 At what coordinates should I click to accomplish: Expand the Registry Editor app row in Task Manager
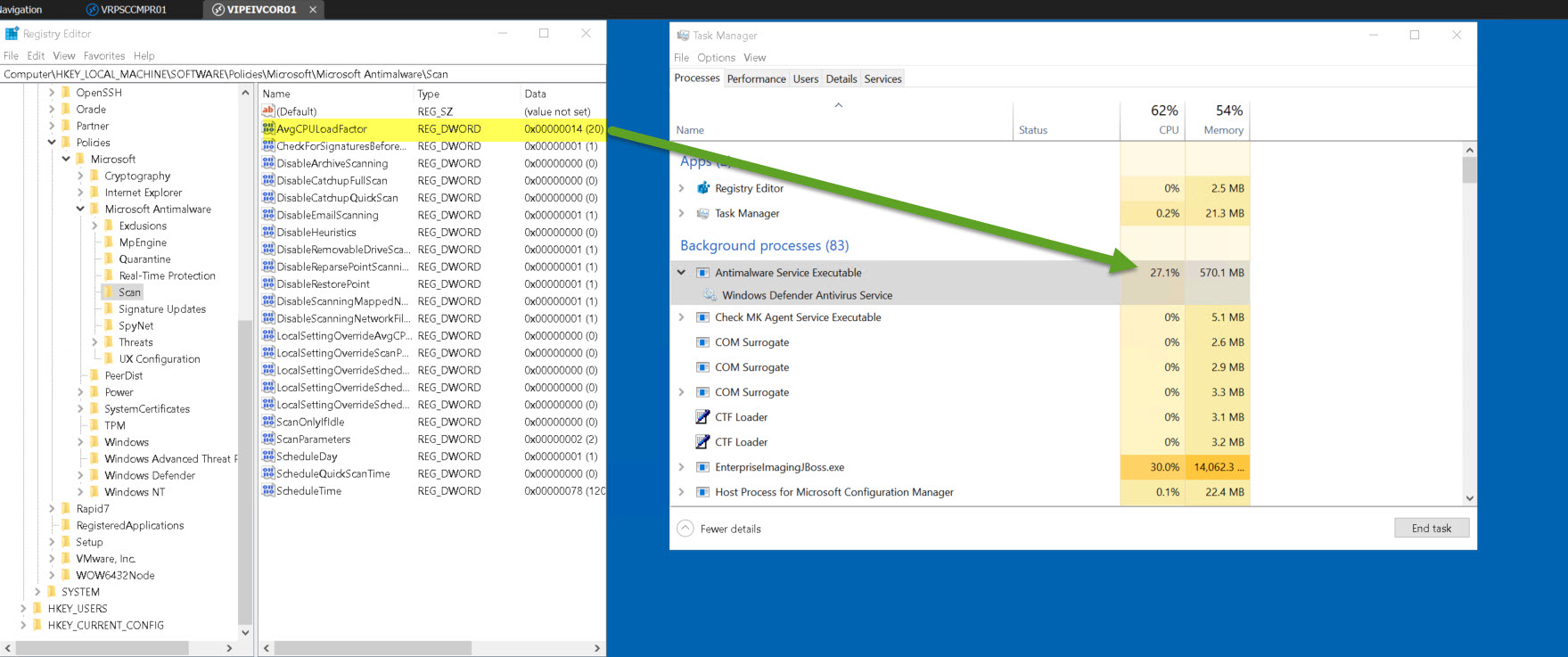point(682,188)
